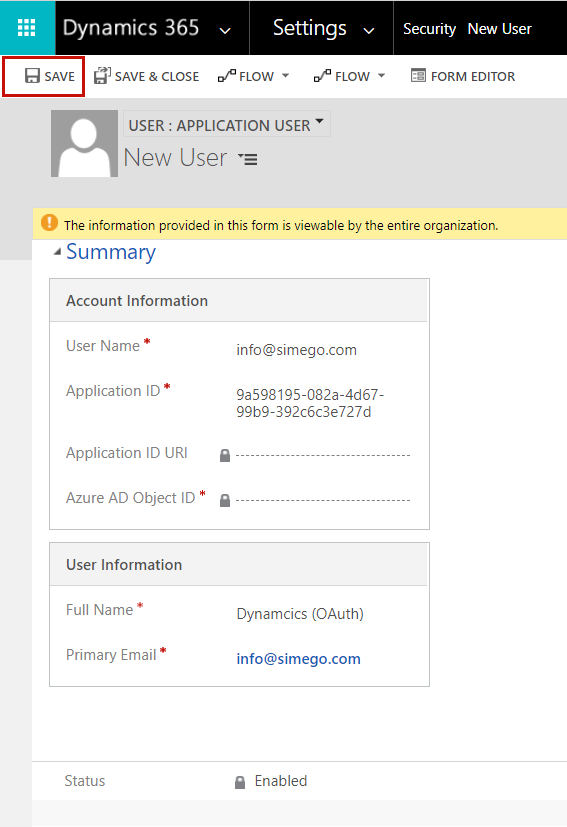Click the Full Name label
Viewport: 567px width, 827px height.
click(x=99, y=610)
